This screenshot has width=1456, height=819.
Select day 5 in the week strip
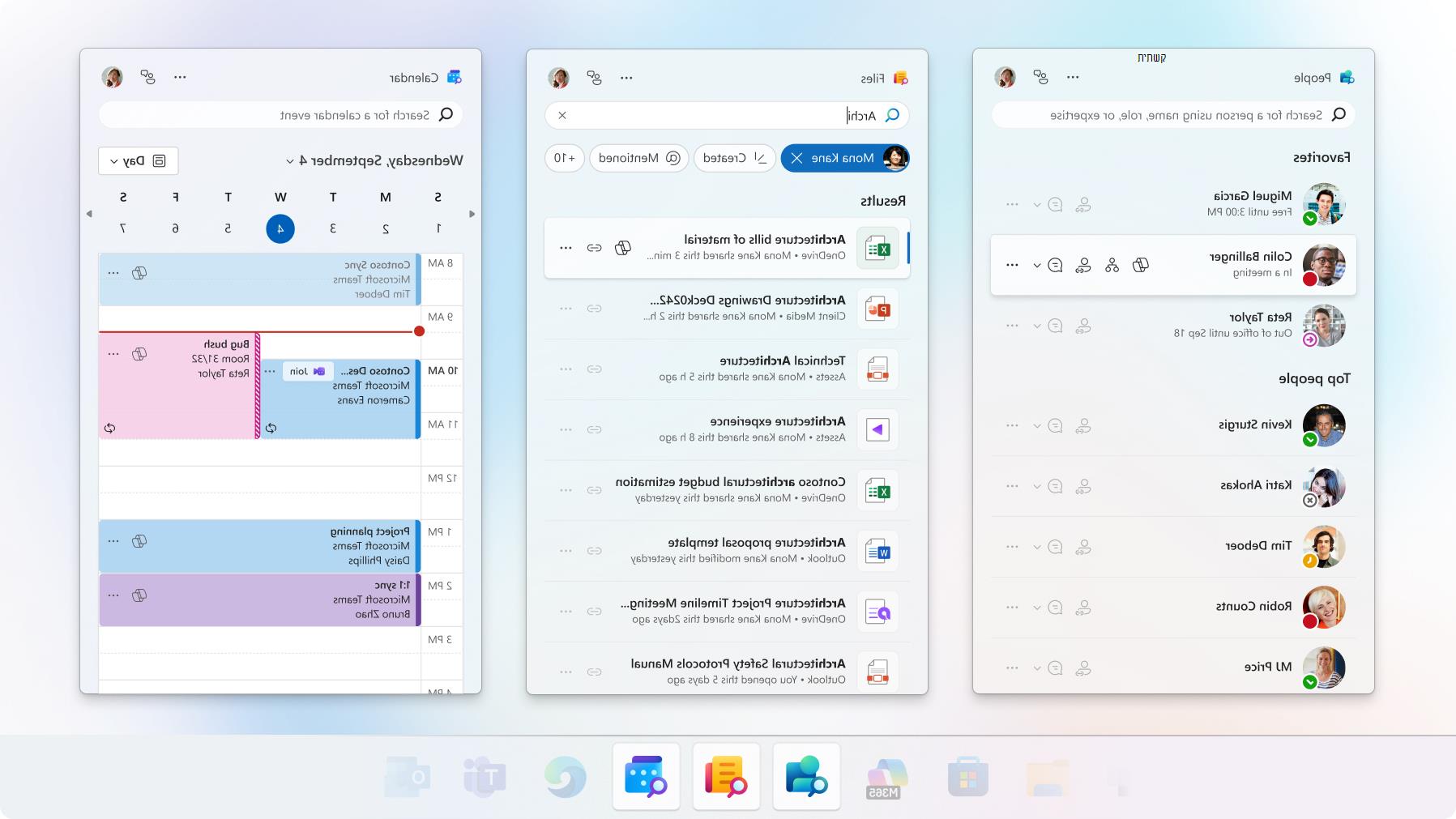pyautogui.click(x=228, y=228)
